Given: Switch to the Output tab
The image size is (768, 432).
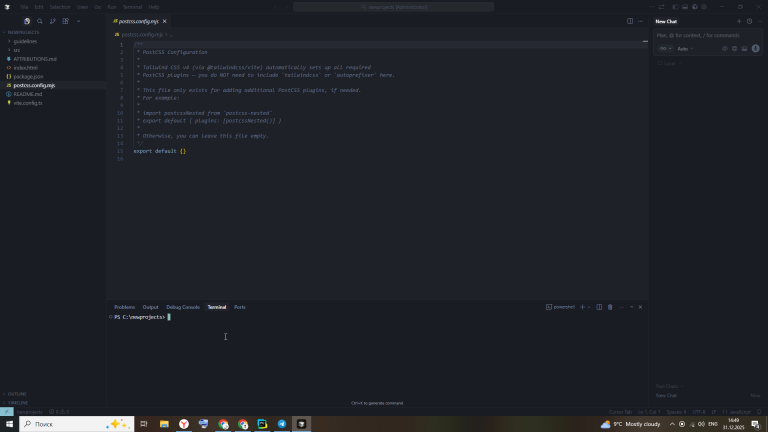Looking at the screenshot, I should [x=150, y=307].
